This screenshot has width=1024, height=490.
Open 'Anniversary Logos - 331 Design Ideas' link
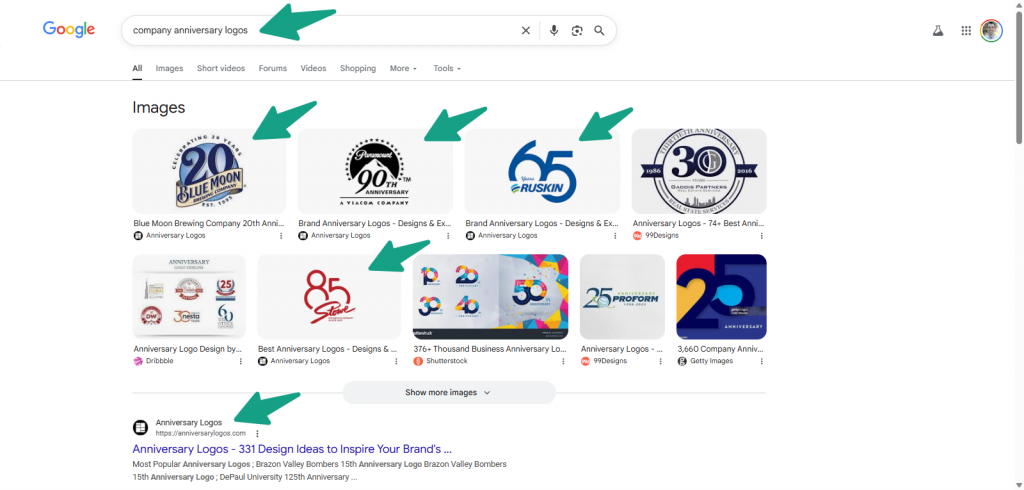292,449
